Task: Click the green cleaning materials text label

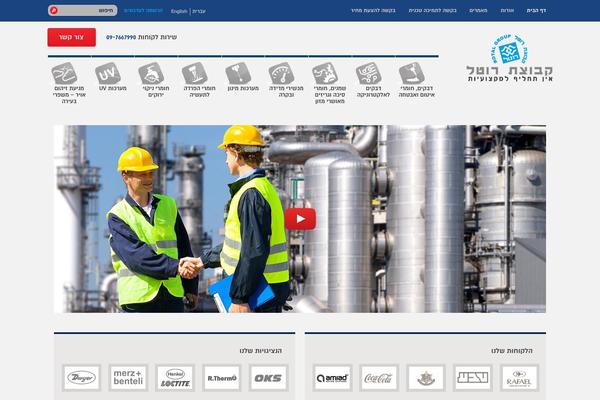Action: pos(156,91)
